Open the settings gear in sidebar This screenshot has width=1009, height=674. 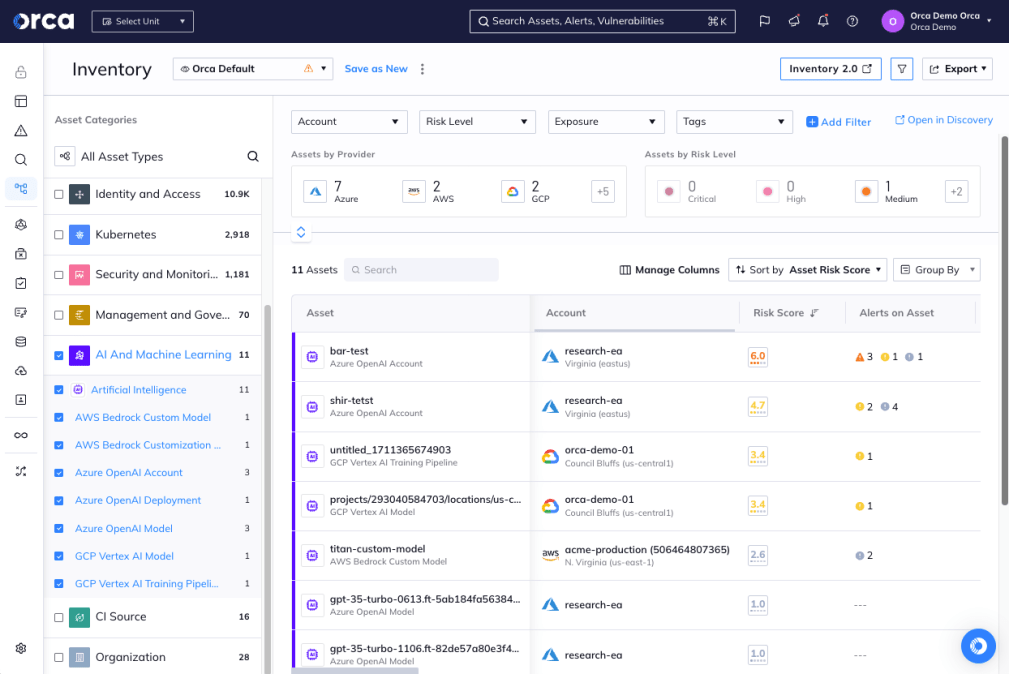[x=21, y=648]
